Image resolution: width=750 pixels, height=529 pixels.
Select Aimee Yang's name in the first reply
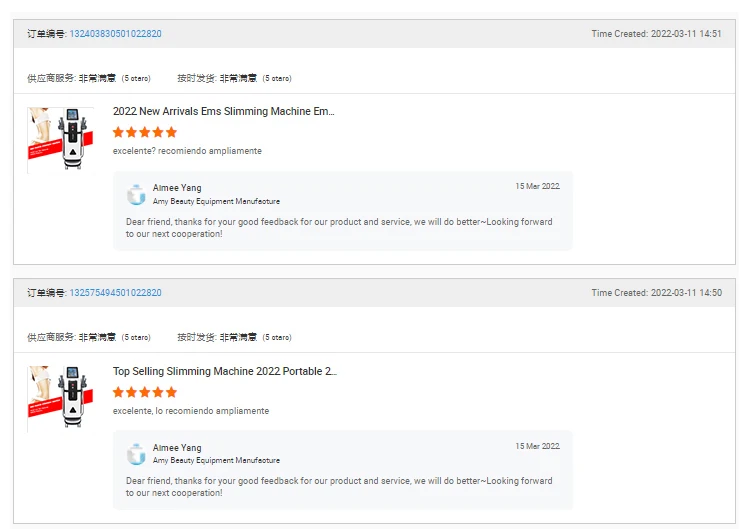click(177, 188)
